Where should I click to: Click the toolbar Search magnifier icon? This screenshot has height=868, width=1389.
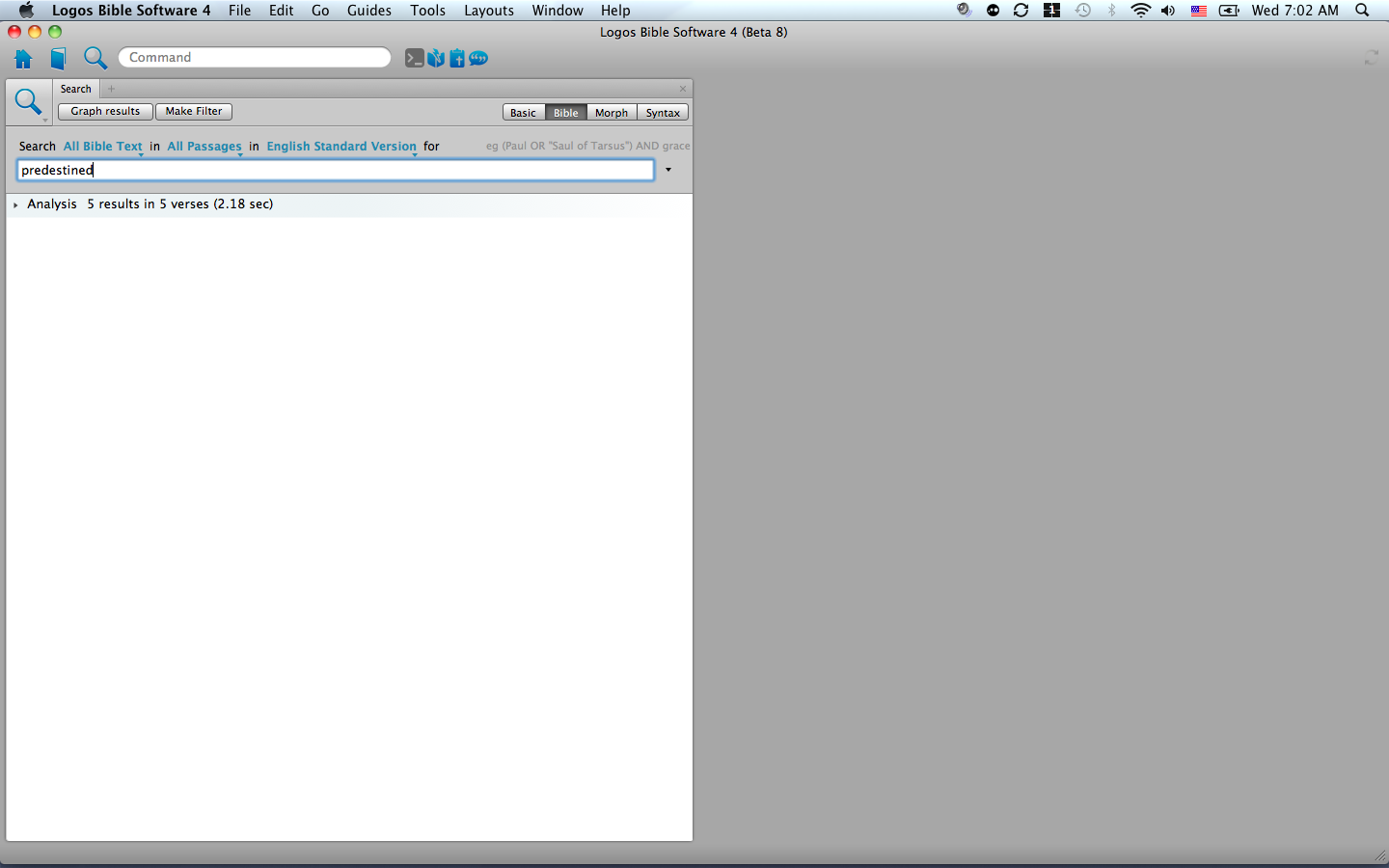point(95,58)
